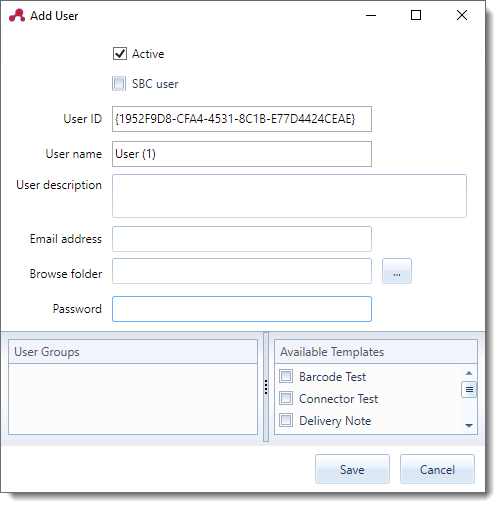Viewport: 501px width, 508px height.
Task: Click the templates list scroll down arrow
Action: point(469,425)
